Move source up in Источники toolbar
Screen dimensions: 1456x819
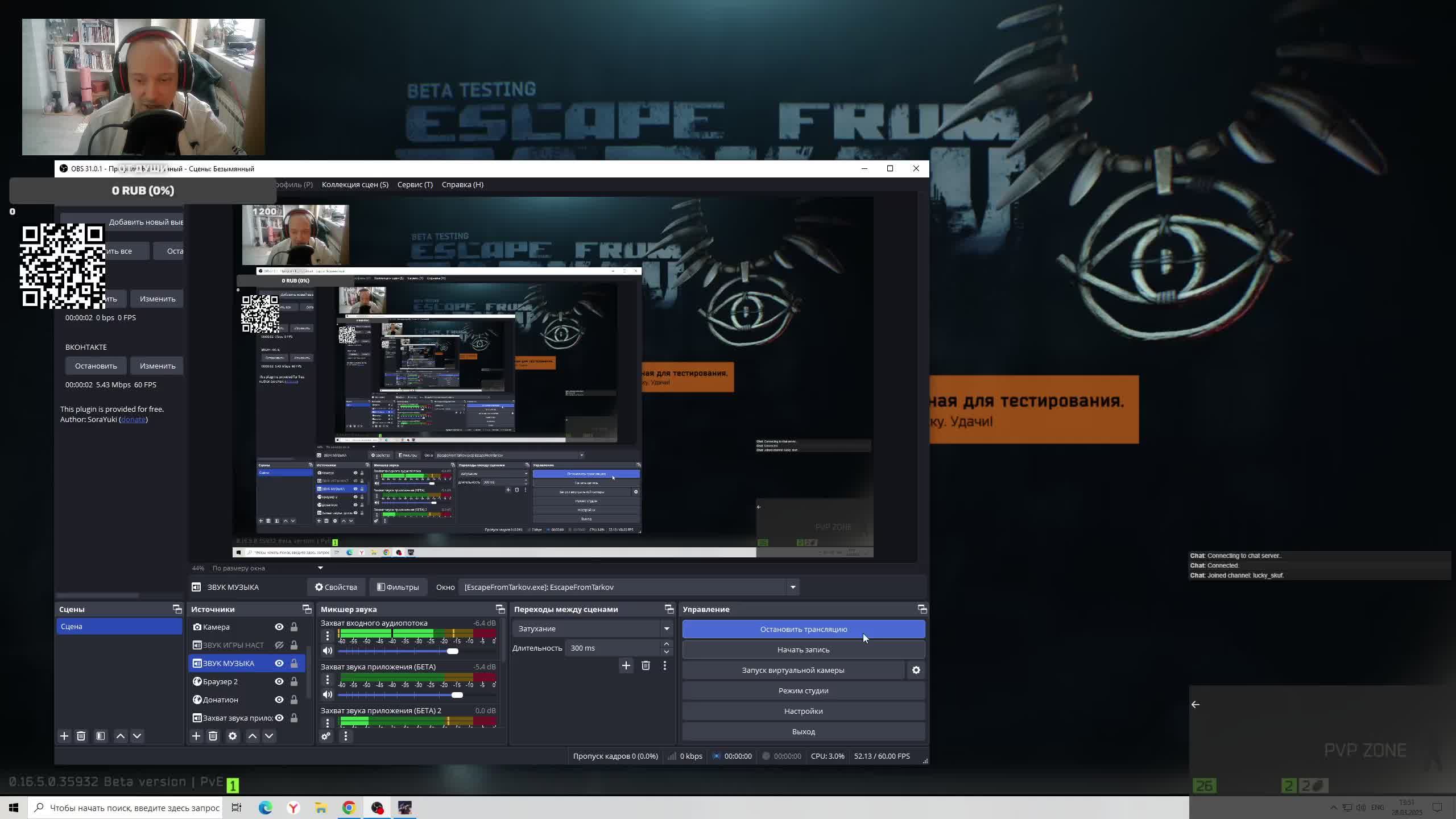click(x=253, y=736)
